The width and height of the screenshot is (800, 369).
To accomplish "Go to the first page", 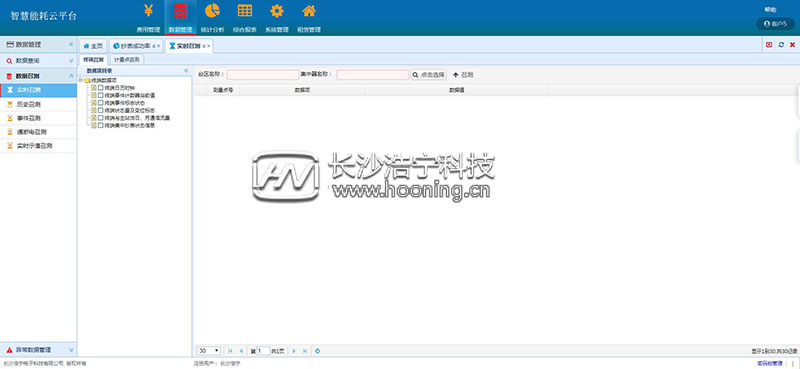I will click(230, 351).
